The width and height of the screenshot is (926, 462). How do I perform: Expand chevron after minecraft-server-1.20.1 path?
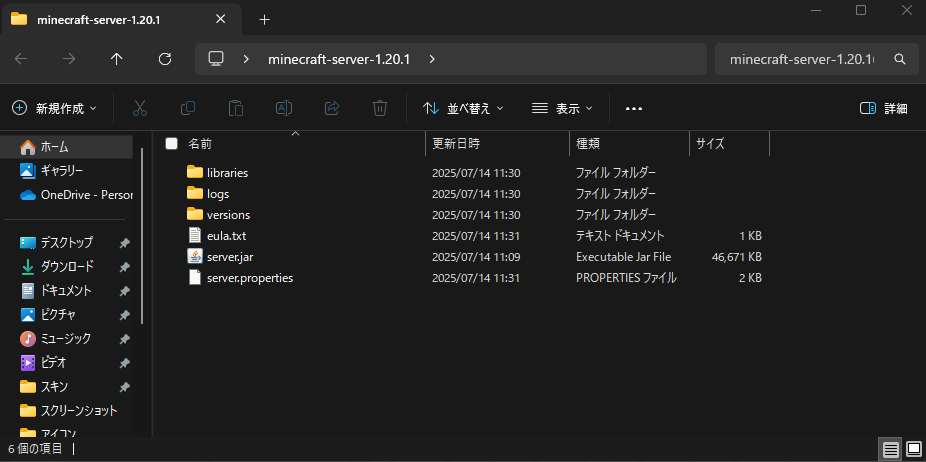[432, 59]
